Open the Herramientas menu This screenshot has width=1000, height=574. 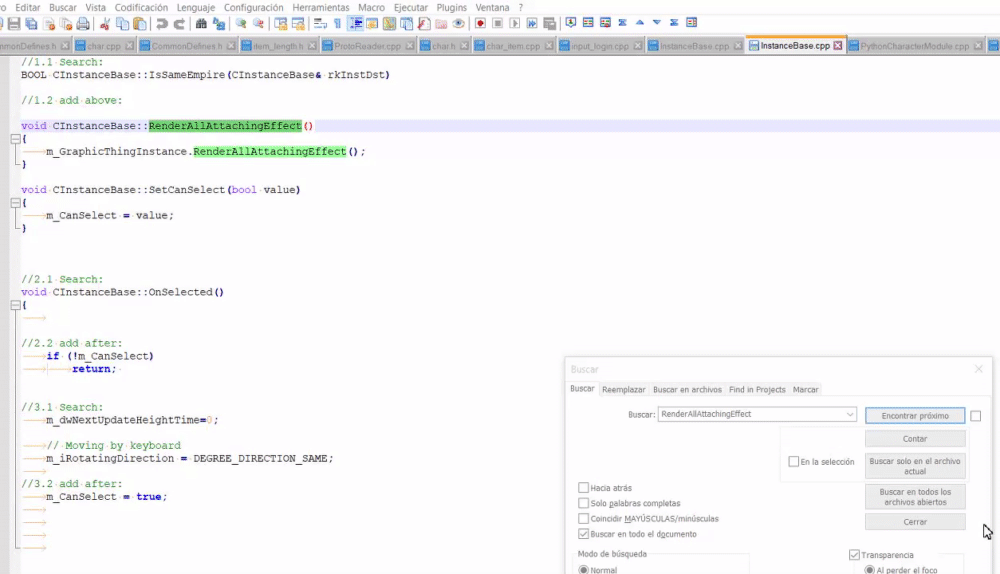tap(321, 8)
